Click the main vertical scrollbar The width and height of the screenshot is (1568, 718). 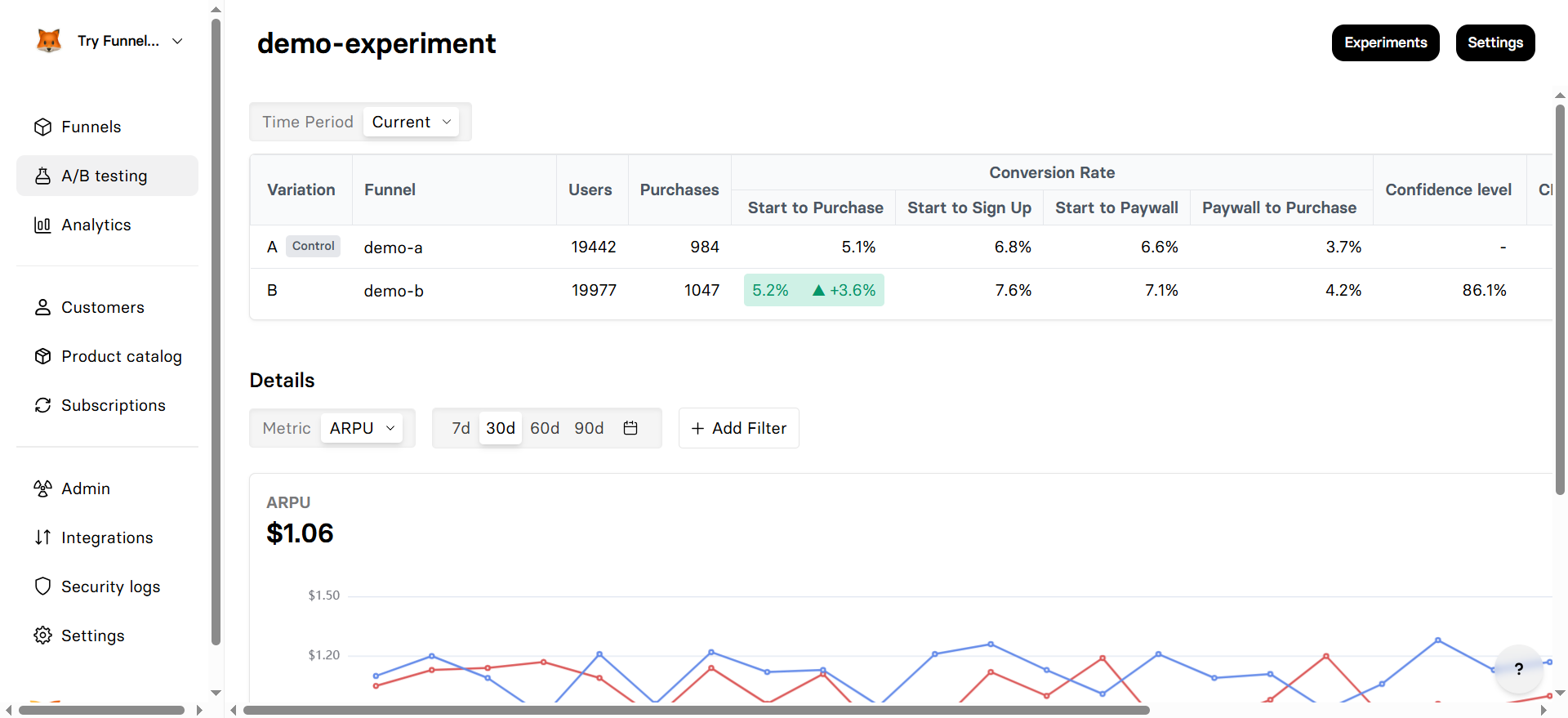click(x=1560, y=299)
